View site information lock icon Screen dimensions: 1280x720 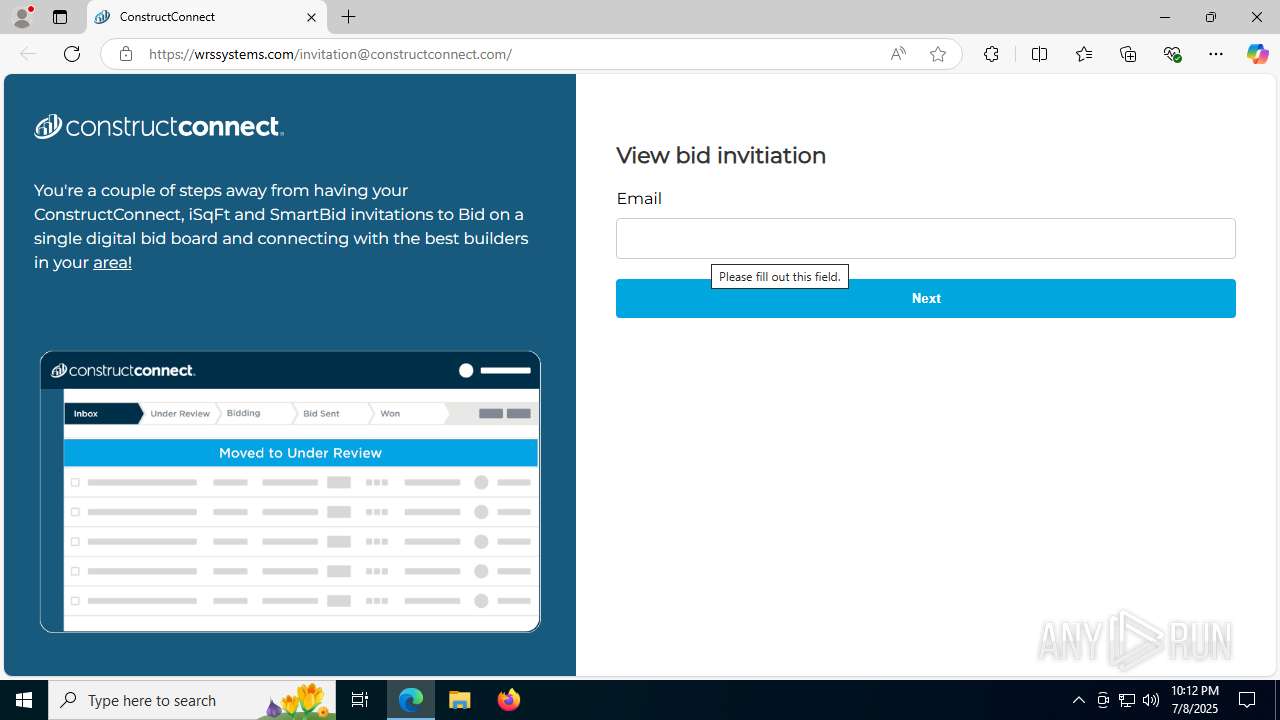[125, 54]
